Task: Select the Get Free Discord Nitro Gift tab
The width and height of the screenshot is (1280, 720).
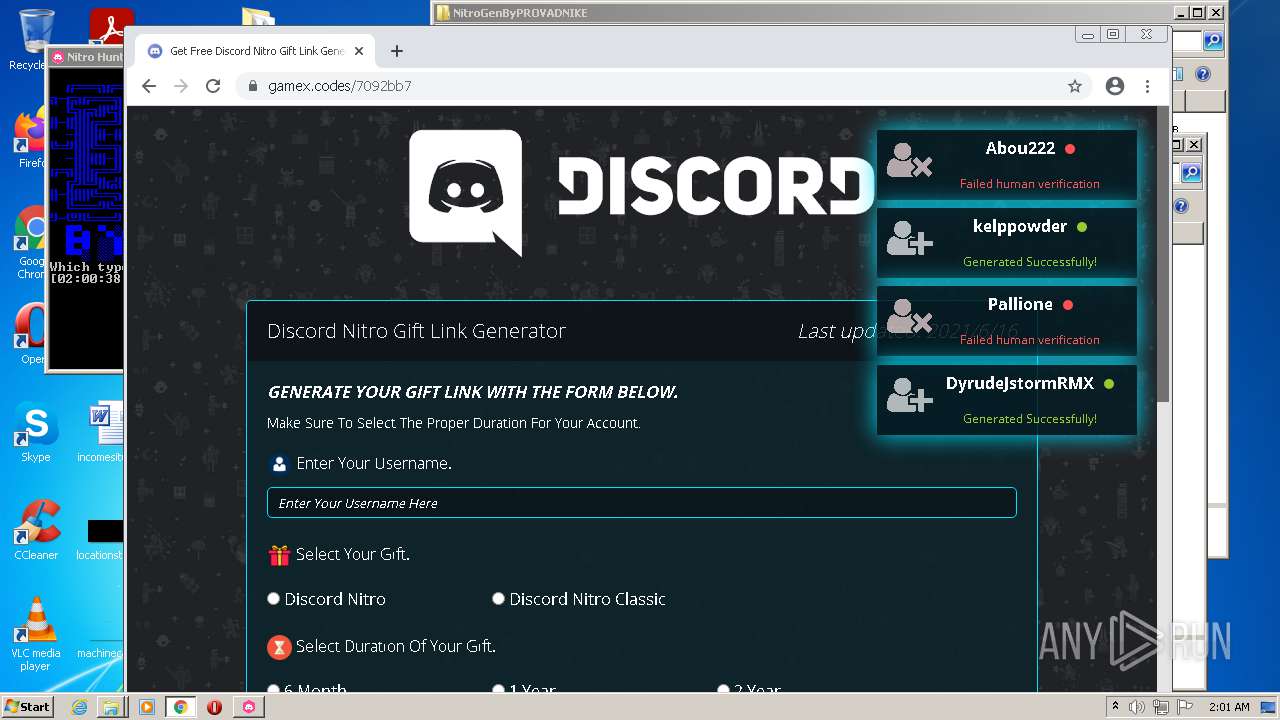Action: [256, 51]
